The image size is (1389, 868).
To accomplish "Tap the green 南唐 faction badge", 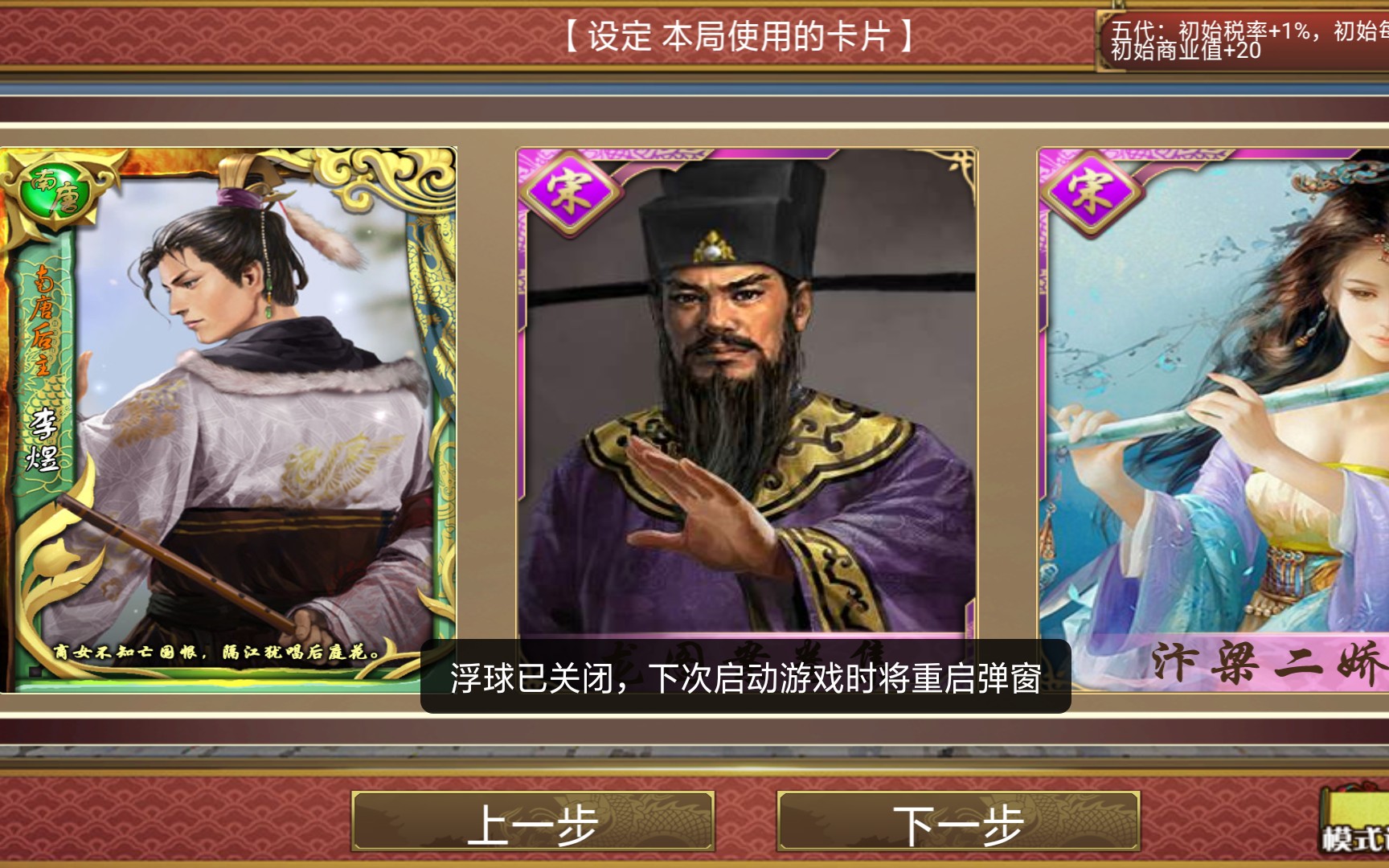I will tap(55, 191).
